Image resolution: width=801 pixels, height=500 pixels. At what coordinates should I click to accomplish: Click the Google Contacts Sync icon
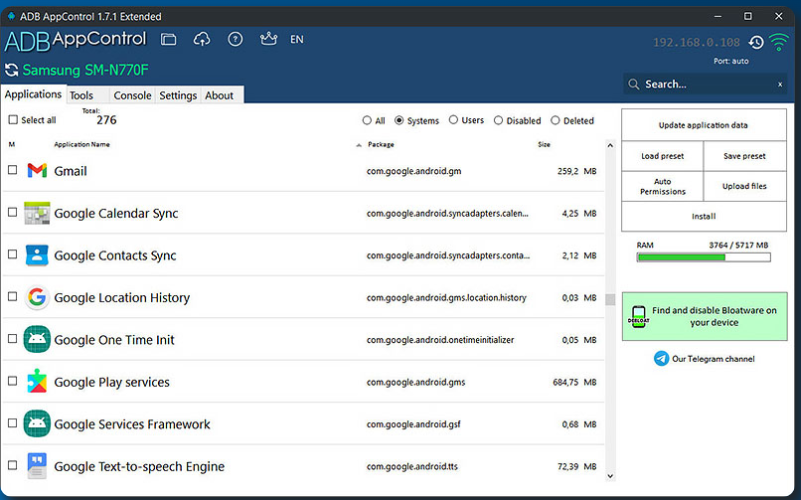click(x=37, y=255)
